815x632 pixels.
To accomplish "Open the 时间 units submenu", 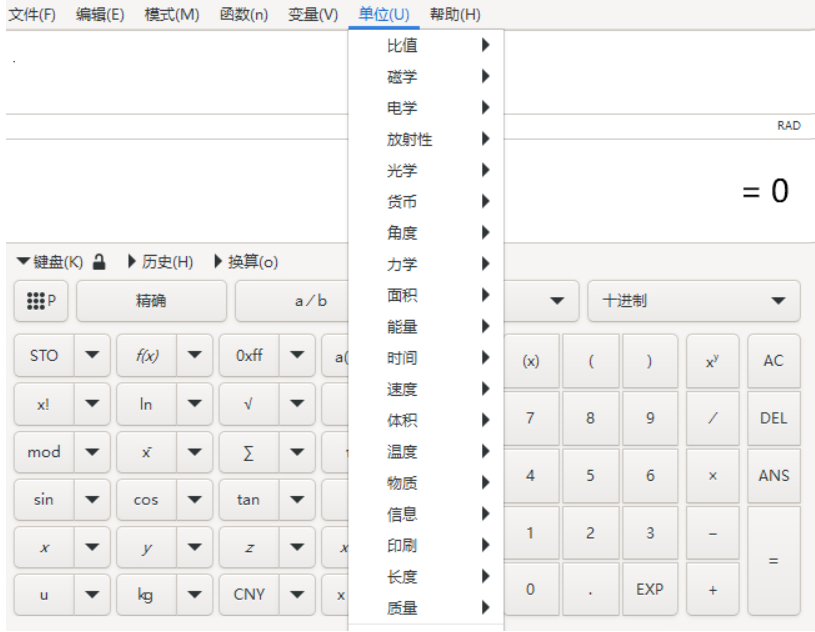I will (426, 358).
